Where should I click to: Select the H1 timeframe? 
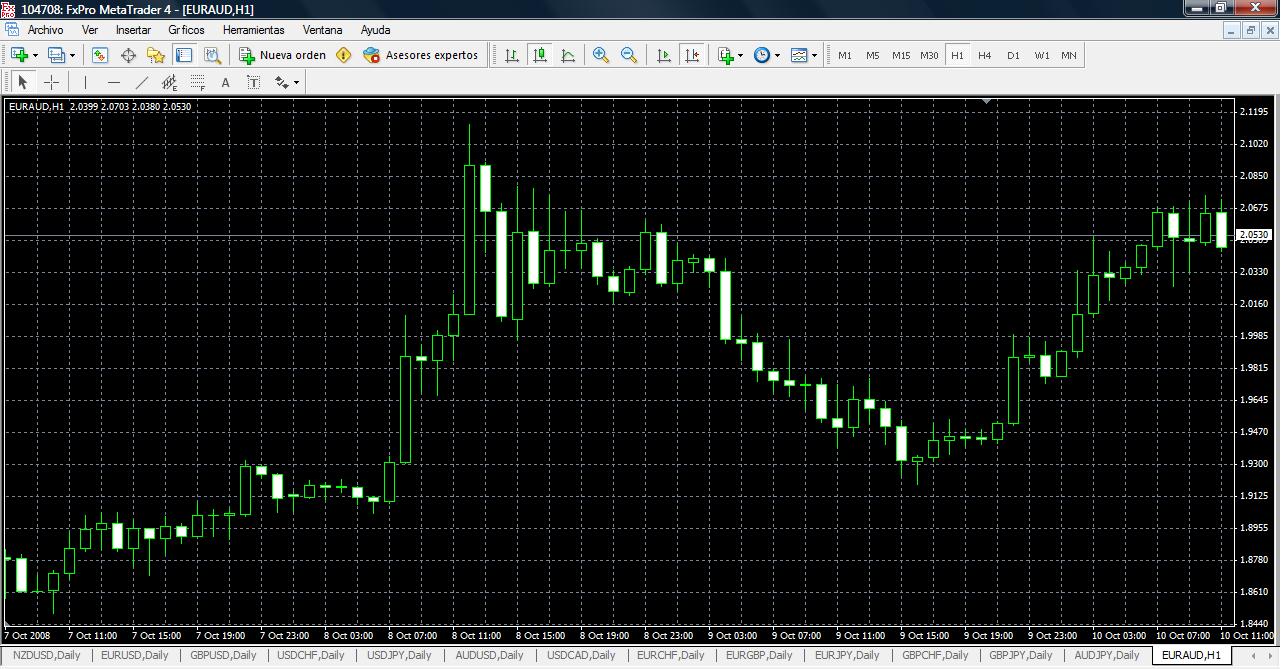[957, 55]
